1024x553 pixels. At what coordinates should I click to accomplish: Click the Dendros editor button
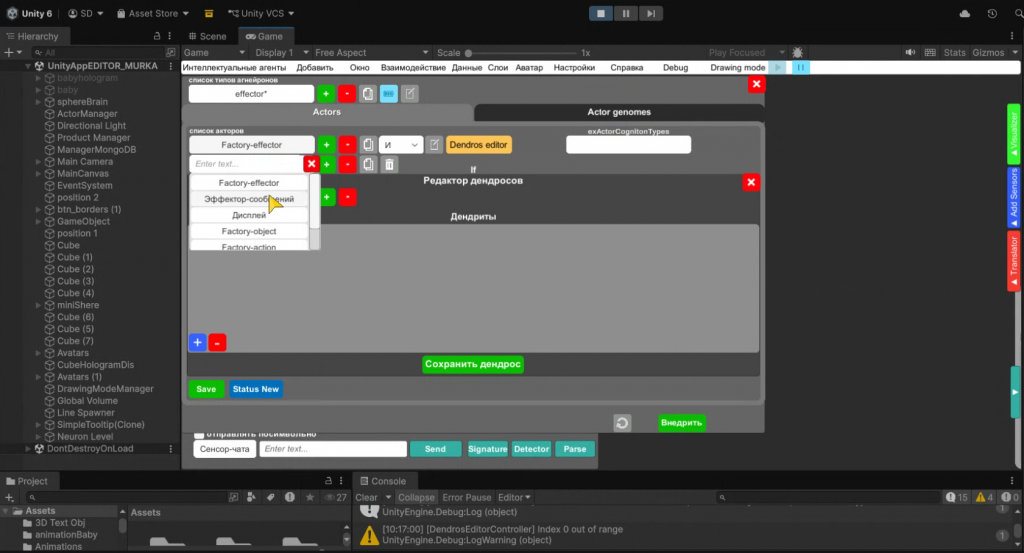(478, 145)
